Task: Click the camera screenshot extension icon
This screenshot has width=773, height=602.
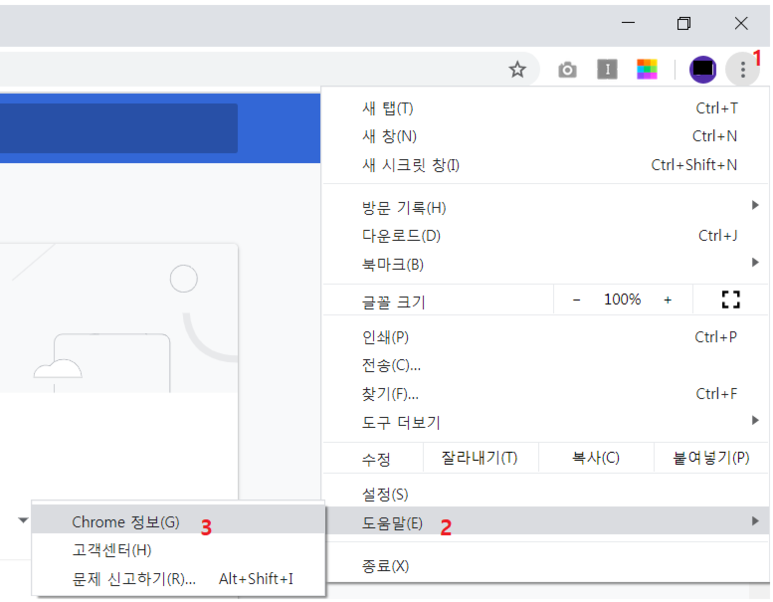Action: (567, 70)
